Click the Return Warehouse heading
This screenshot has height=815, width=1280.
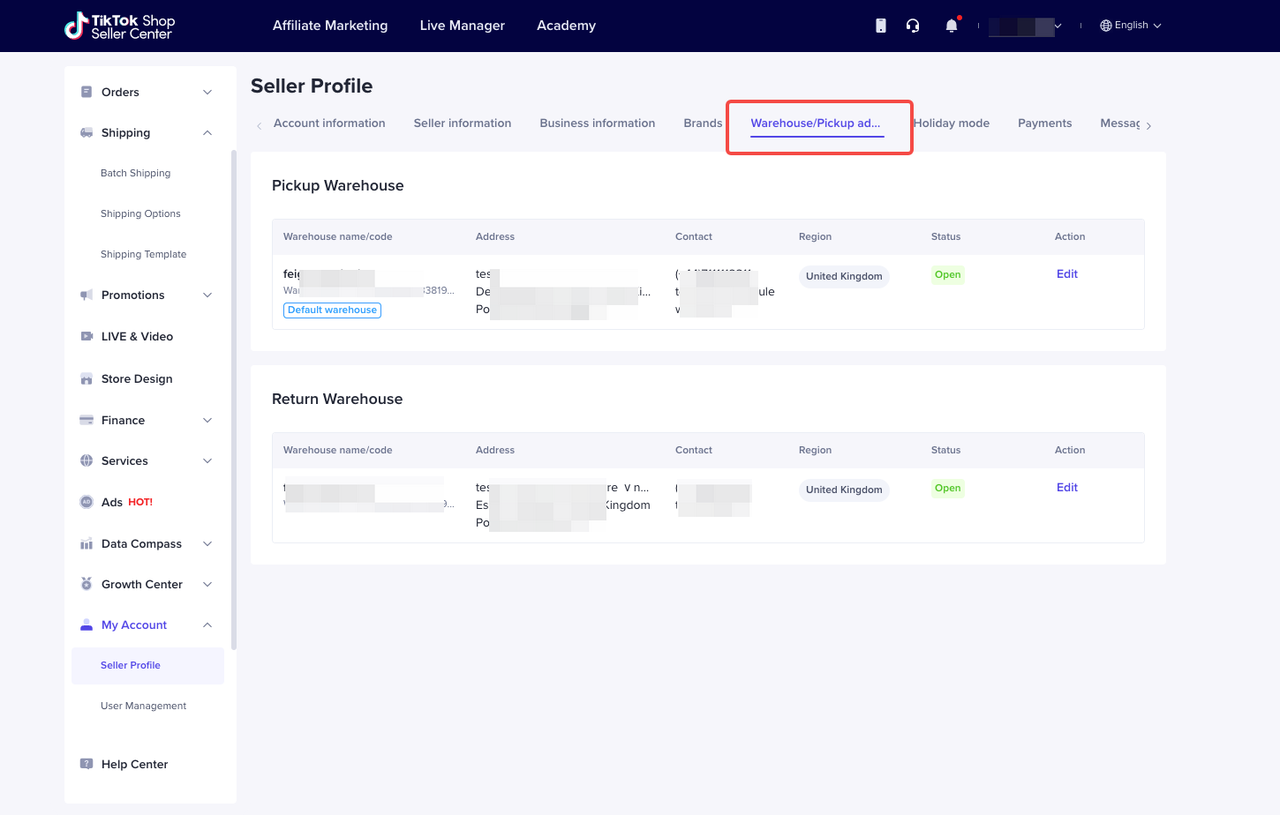pos(337,399)
